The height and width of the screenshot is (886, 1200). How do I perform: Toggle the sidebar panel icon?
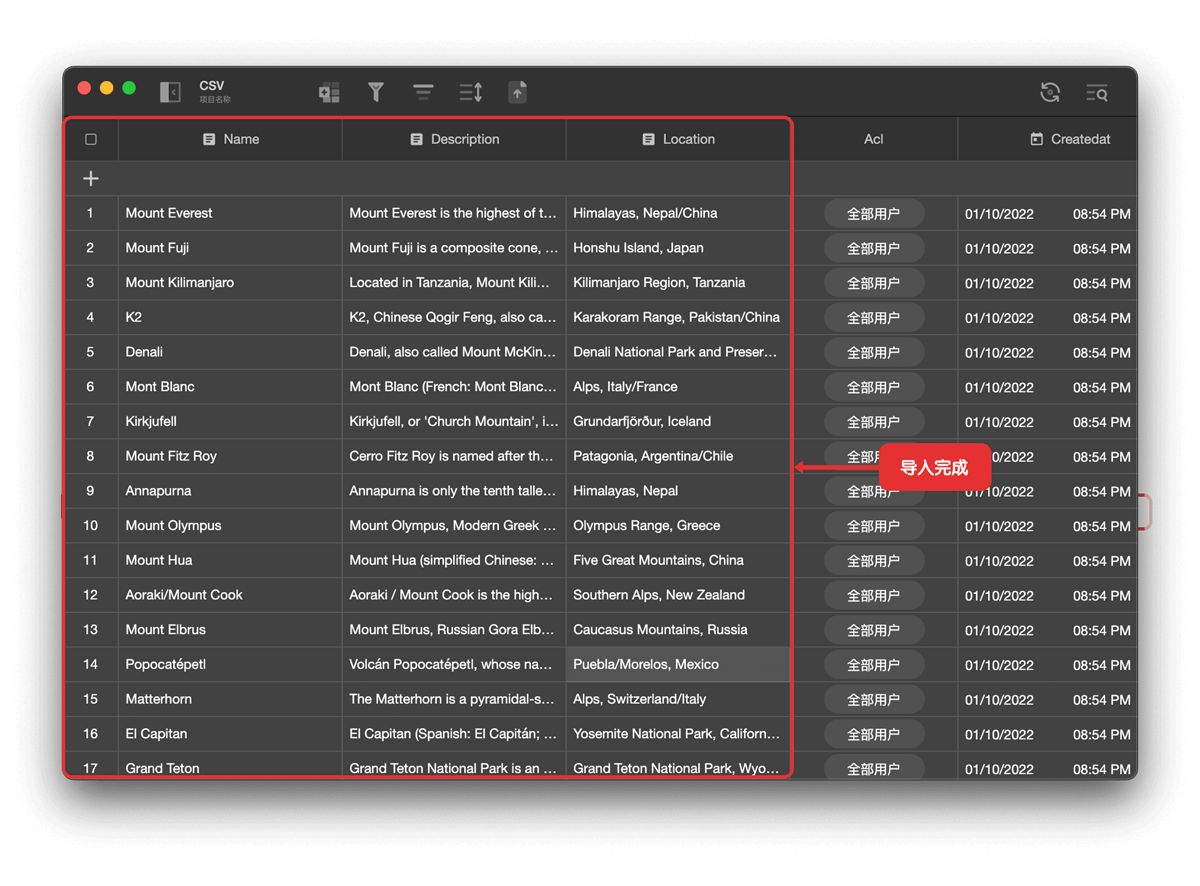click(170, 92)
